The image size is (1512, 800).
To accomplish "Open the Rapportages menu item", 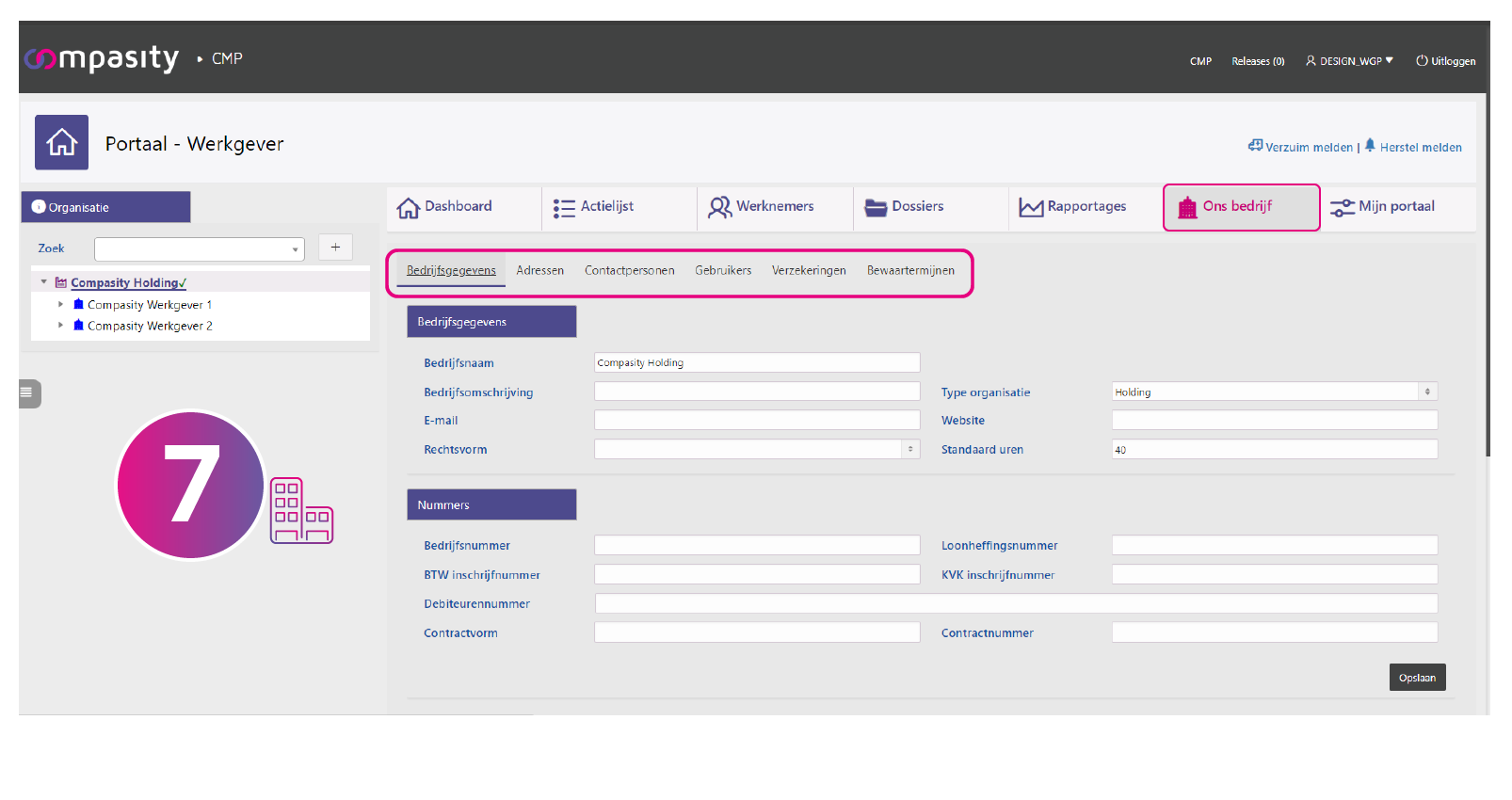I will coord(1086,208).
